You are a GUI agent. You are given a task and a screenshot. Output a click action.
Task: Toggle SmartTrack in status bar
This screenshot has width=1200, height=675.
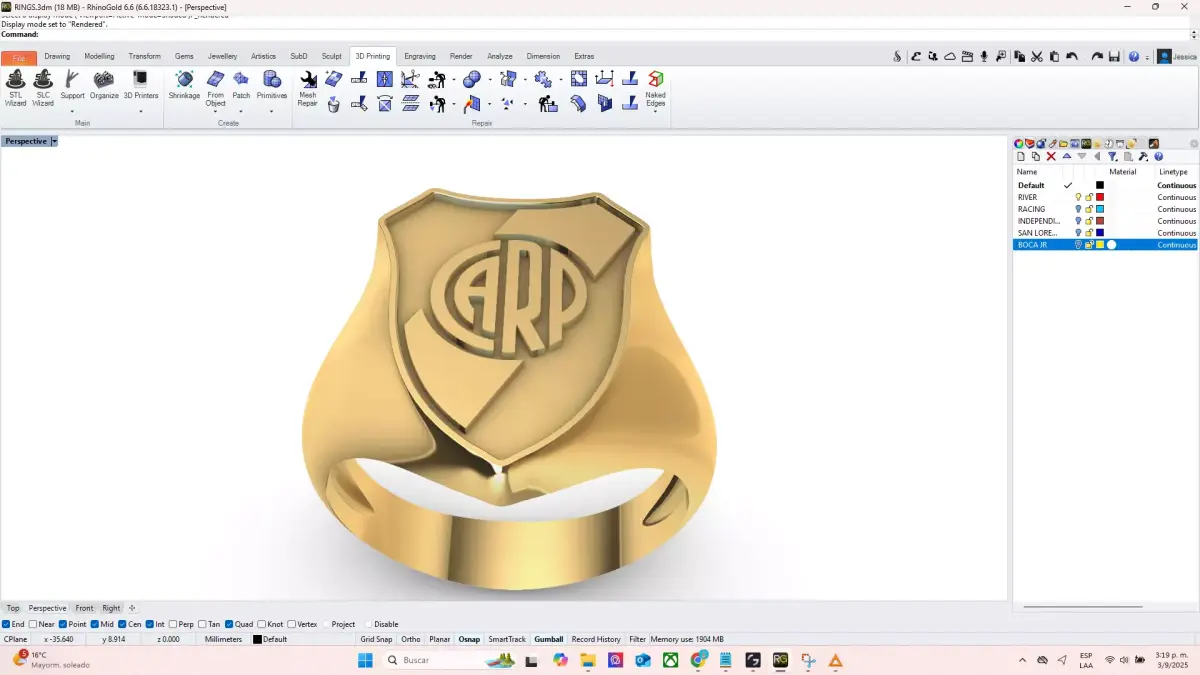(x=507, y=639)
